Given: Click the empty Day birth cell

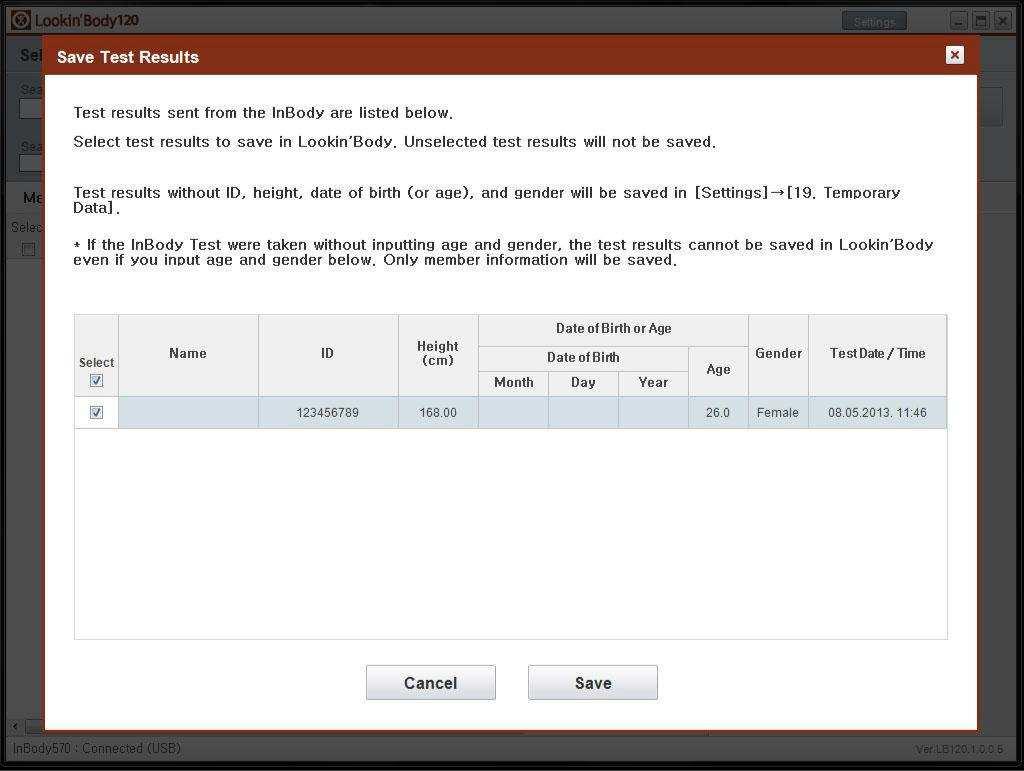Looking at the screenshot, I should pos(583,413).
